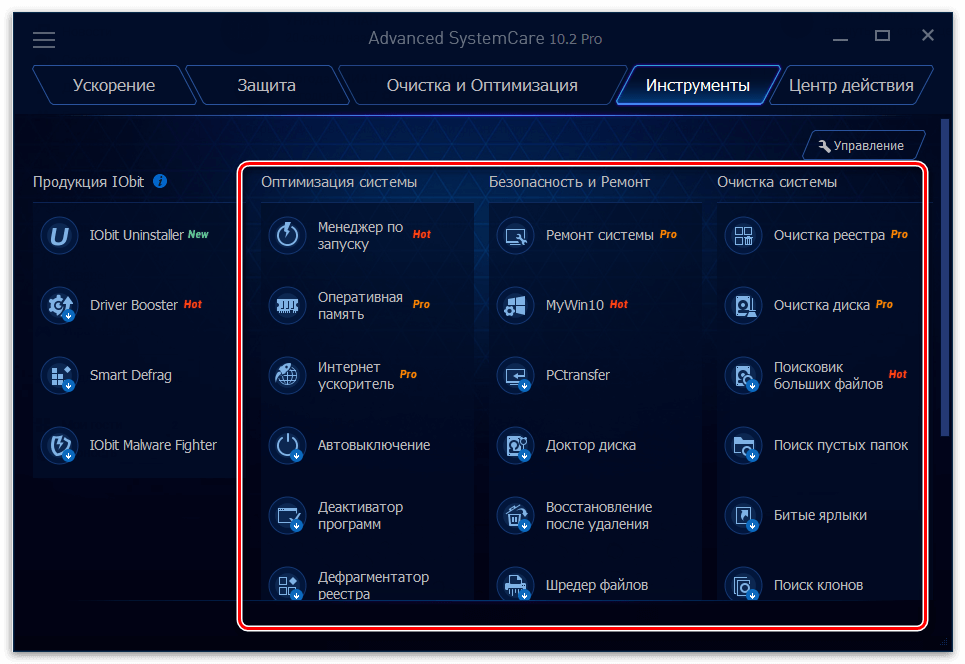Open the hamburger main menu
The image size is (965, 664).
point(44,40)
